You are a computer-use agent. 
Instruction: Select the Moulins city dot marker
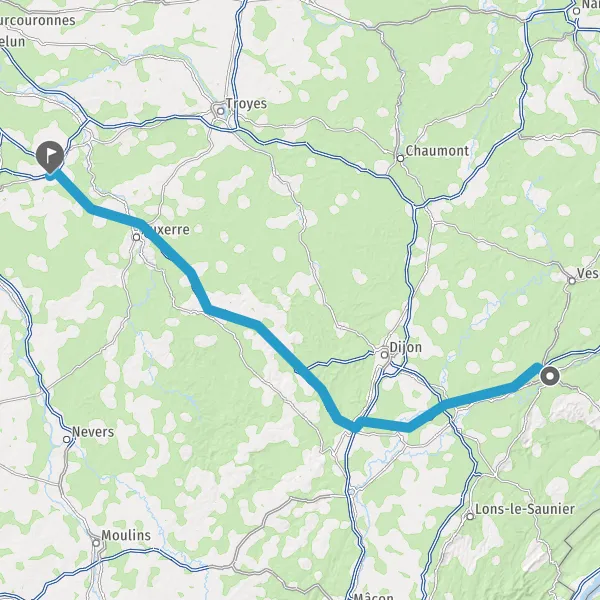coord(96,543)
